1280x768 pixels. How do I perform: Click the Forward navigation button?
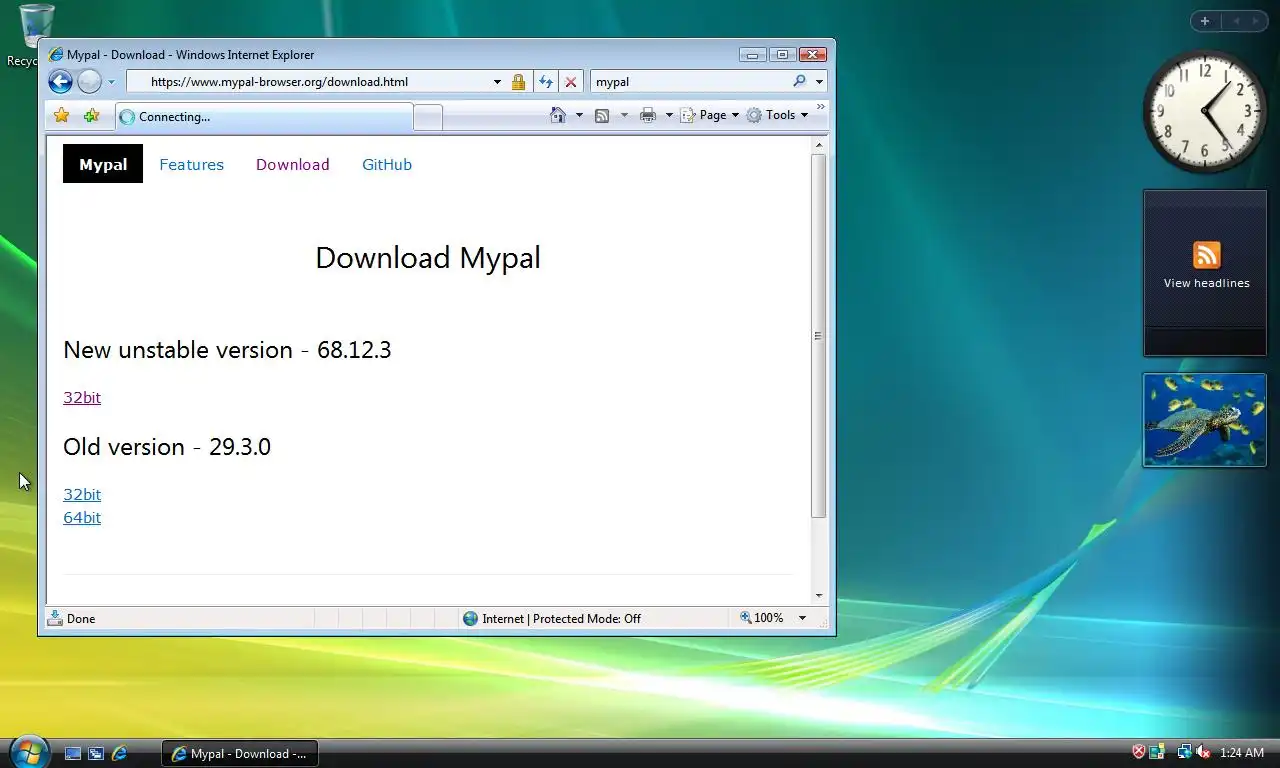point(90,82)
